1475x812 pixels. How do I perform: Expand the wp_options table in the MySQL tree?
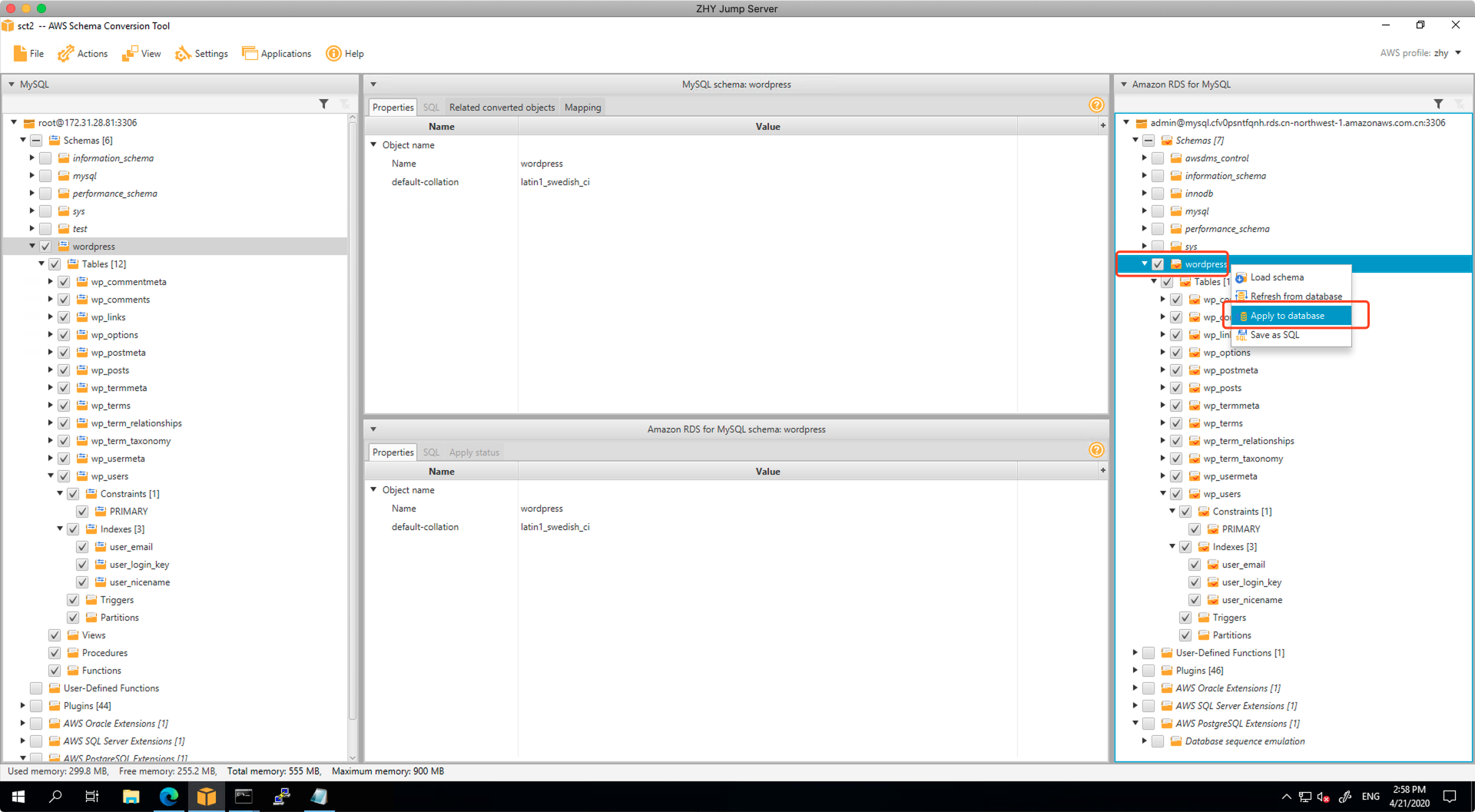(x=51, y=335)
